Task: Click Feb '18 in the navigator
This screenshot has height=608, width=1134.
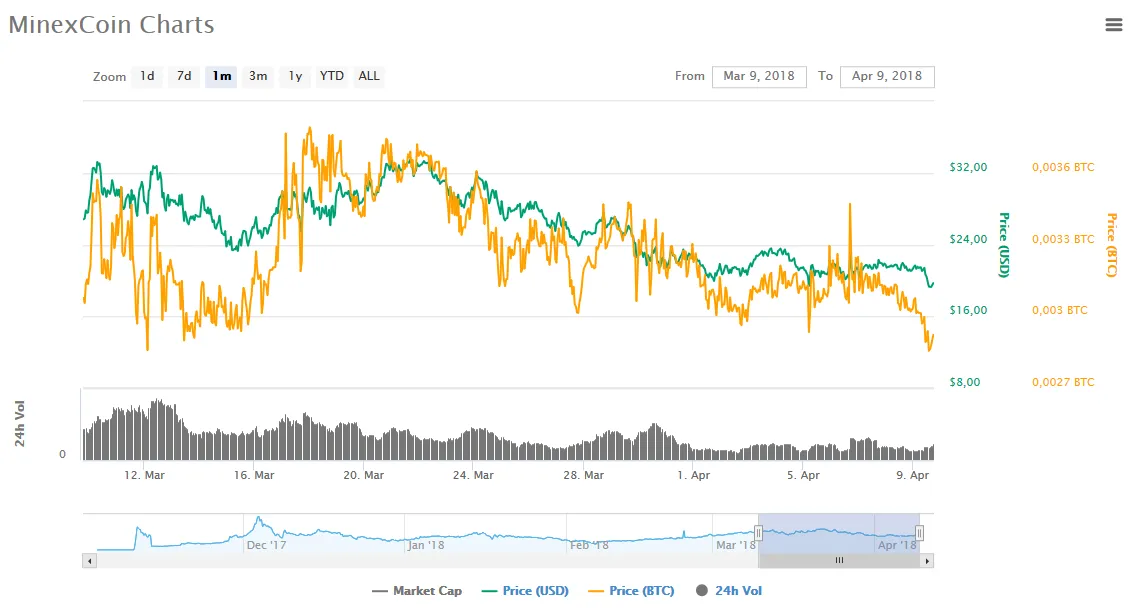Action: coord(589,545)
